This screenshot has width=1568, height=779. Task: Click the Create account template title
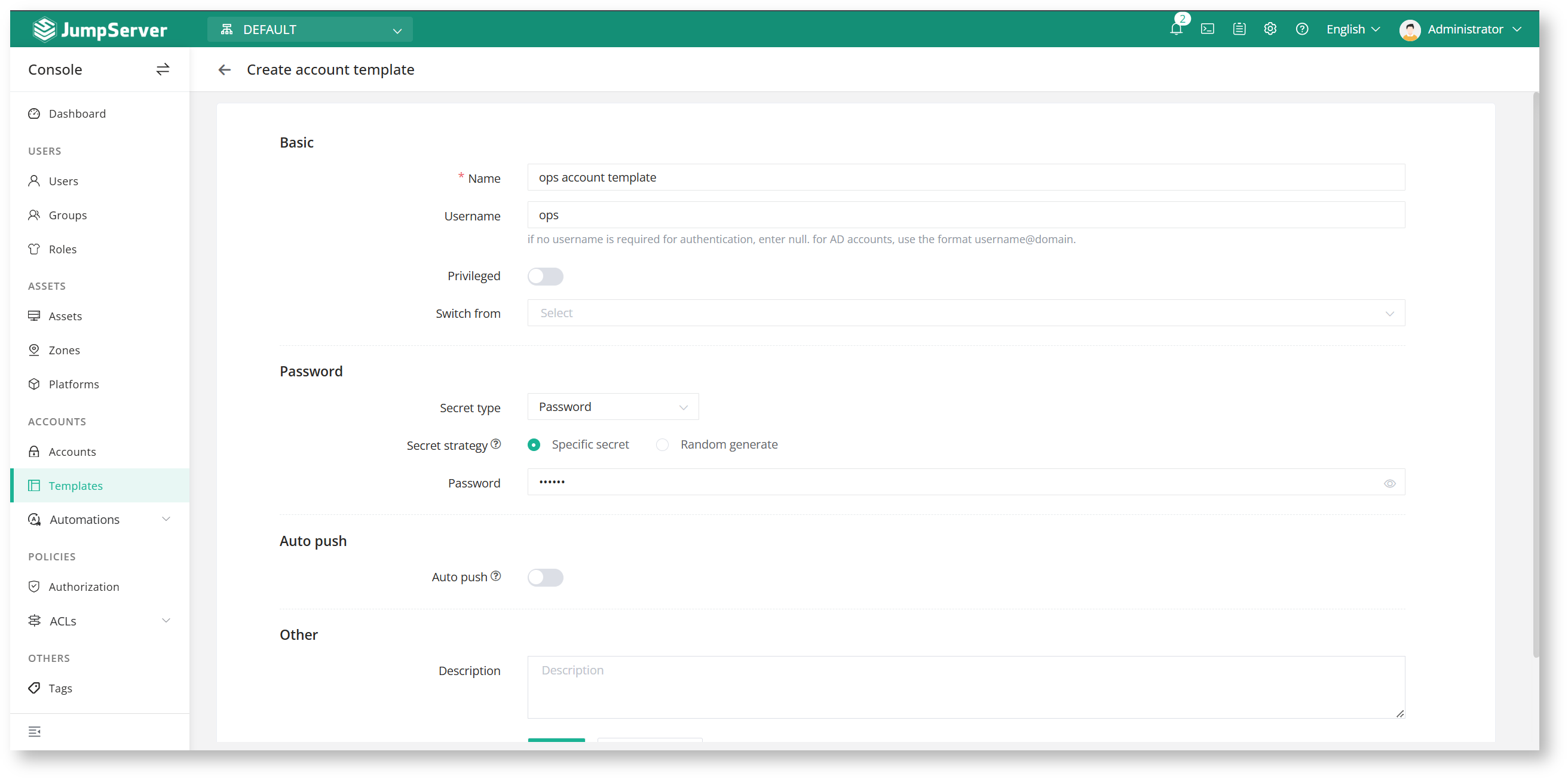pyautogui.click(x=330, y=70)
